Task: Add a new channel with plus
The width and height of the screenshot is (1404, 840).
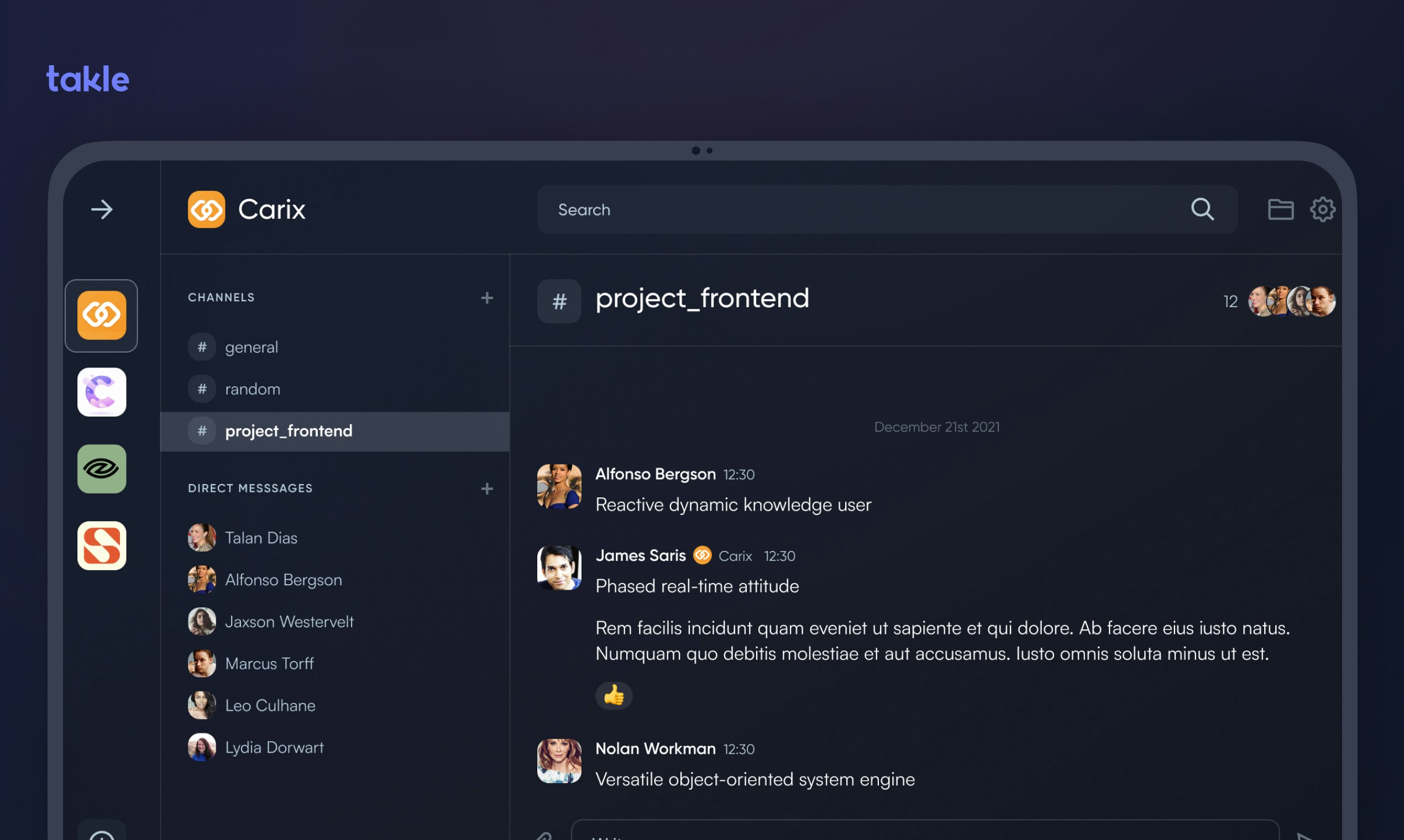Action: click(x=487, y=298)
